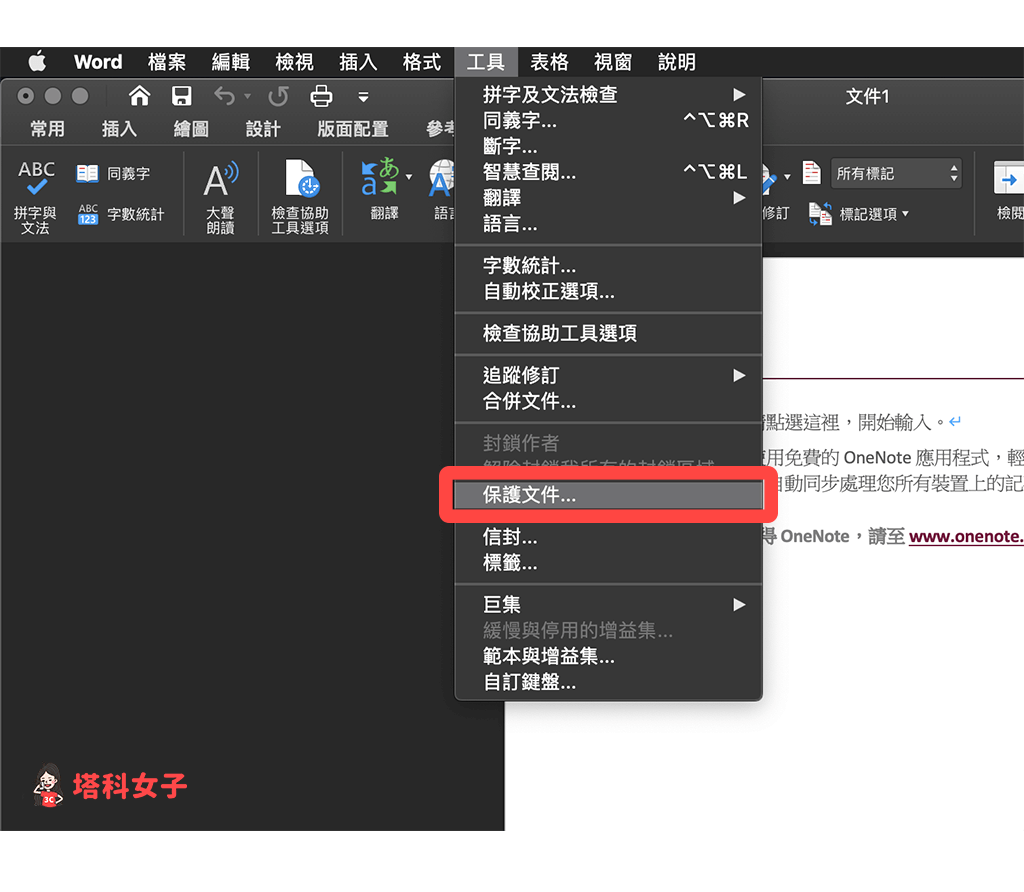Open 所有標記 markup combo box

tap(895, 174)
